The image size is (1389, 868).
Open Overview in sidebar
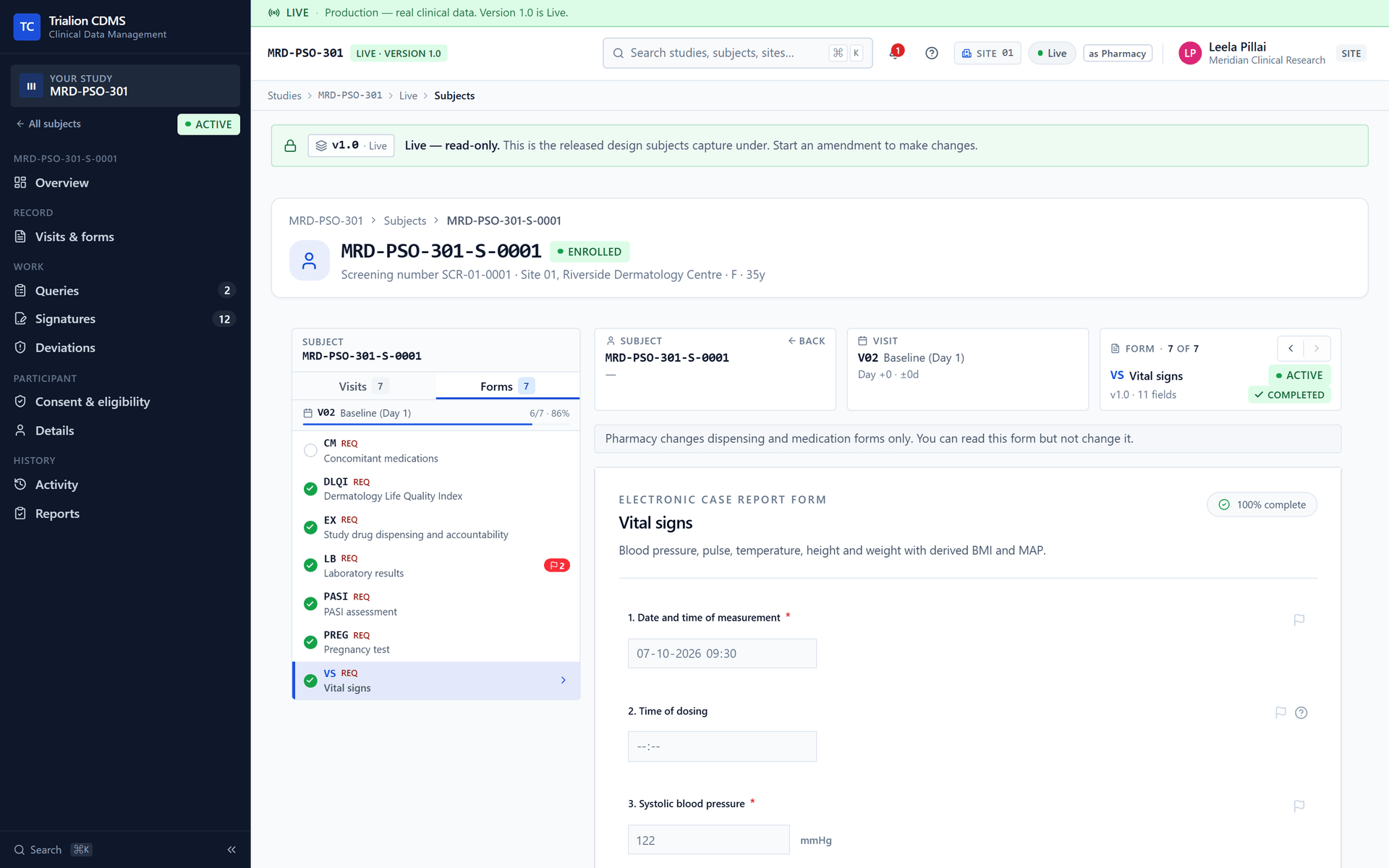(125, 183)
